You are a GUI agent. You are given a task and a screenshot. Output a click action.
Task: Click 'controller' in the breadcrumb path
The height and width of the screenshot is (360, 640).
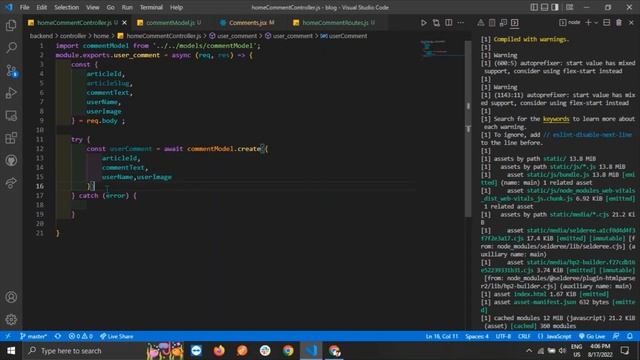[73, 36]
